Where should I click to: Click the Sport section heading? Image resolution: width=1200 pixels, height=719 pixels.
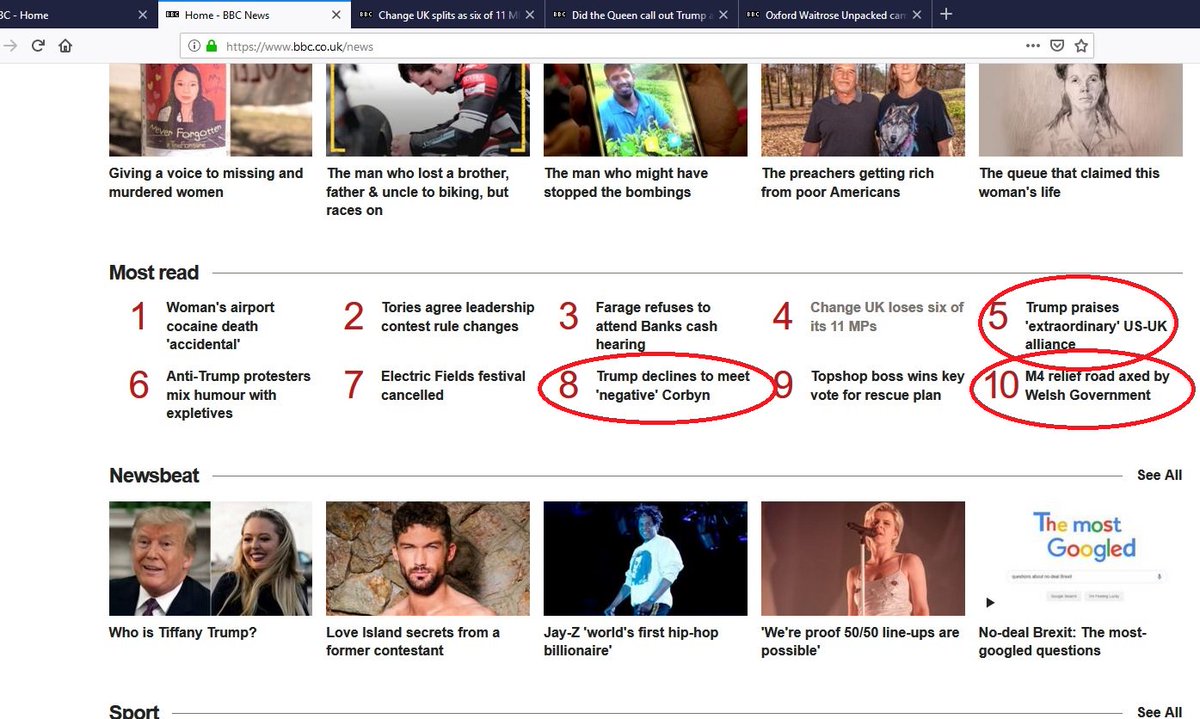(x=134, y=711)
